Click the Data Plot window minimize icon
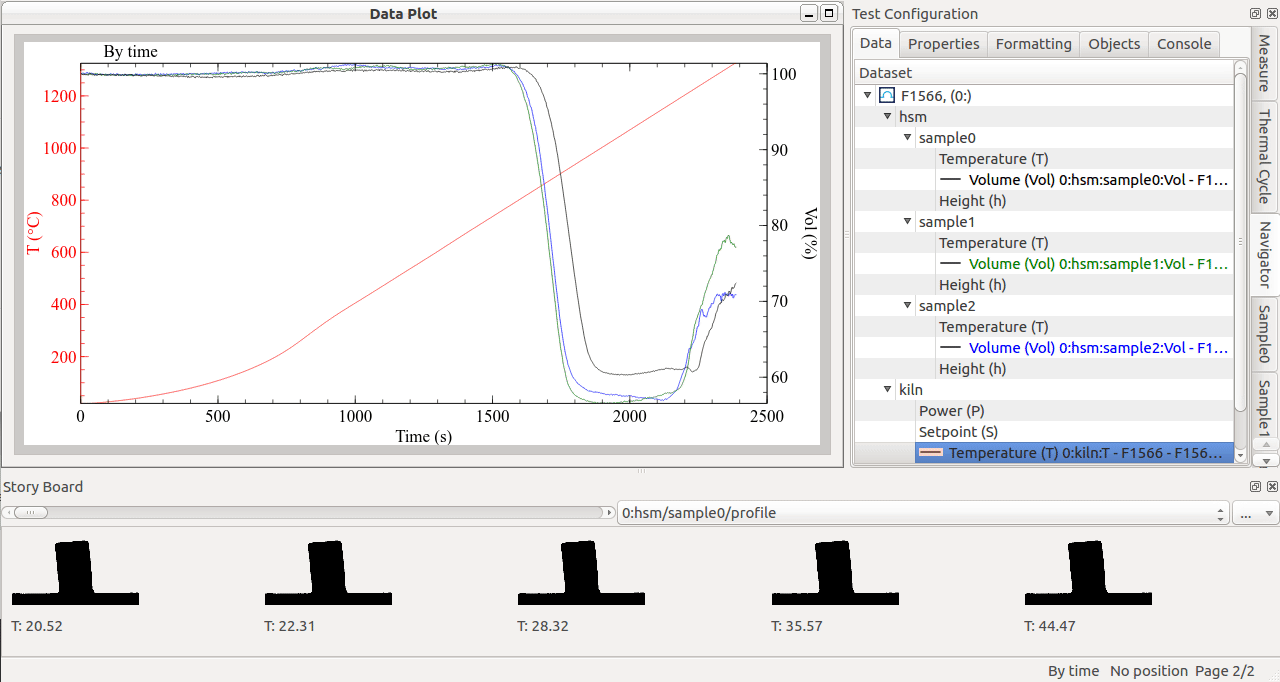This screenshot has width=1280, height=682. tap(809, 13)
